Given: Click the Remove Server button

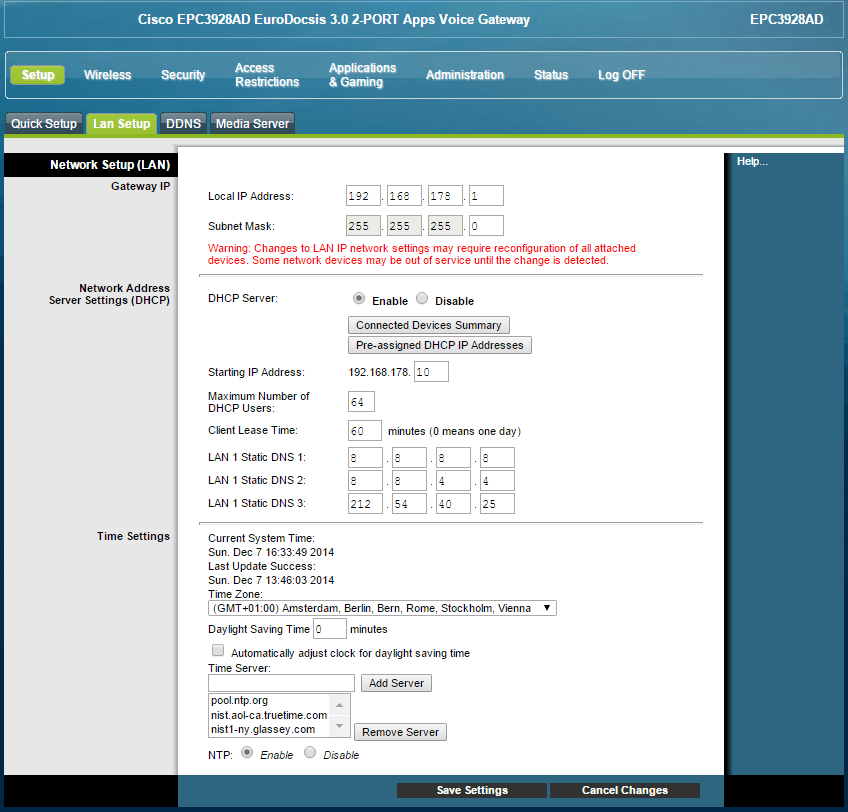Looking at the screenshot, I should 400,732.
